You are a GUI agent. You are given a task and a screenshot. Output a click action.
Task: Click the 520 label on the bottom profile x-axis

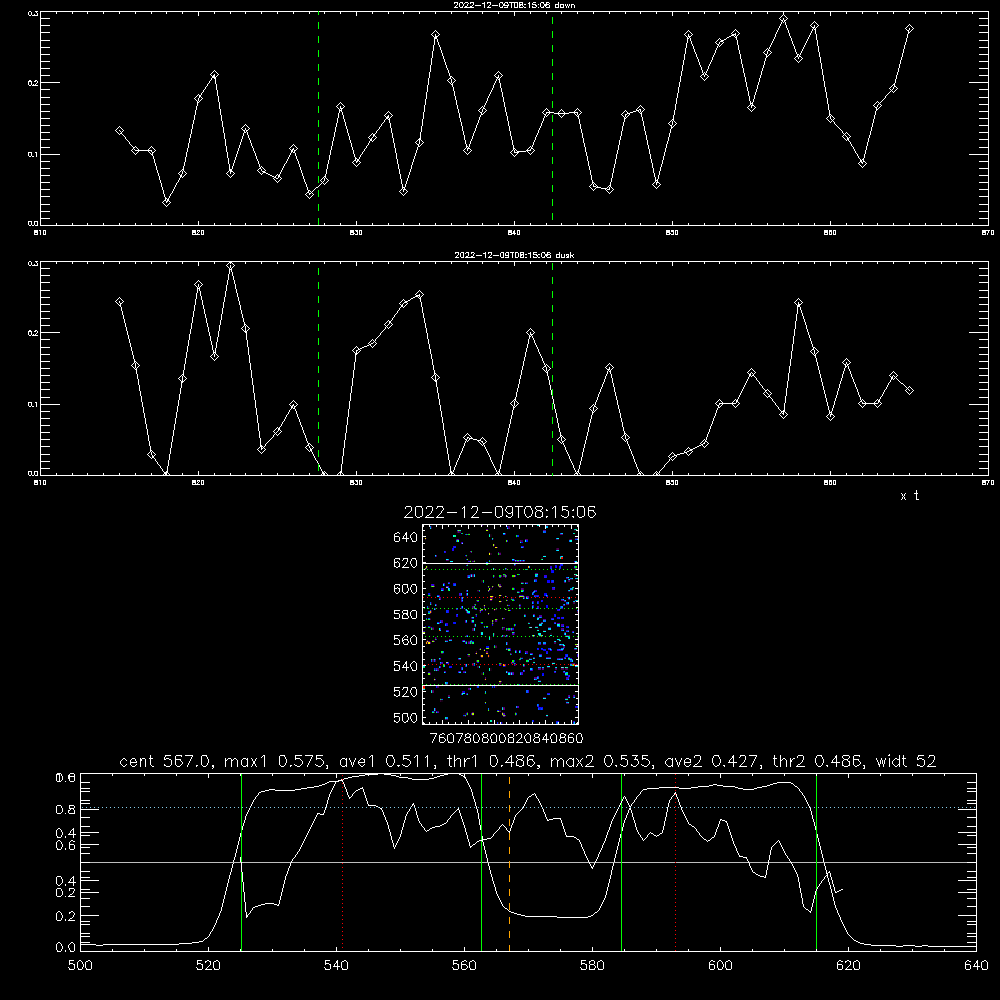click(208, 966)
